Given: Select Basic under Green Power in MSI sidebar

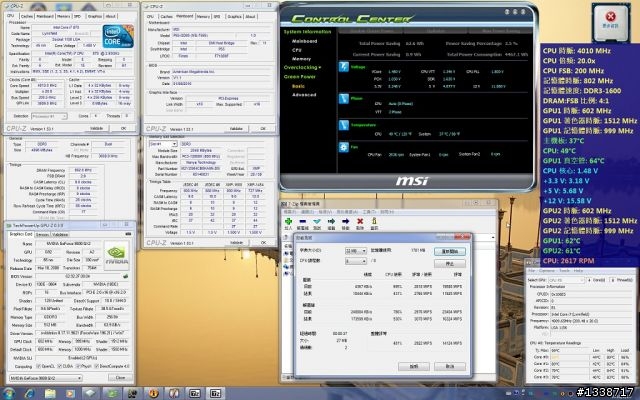Looking at the screenshot, I should click(x=298, y=86).
